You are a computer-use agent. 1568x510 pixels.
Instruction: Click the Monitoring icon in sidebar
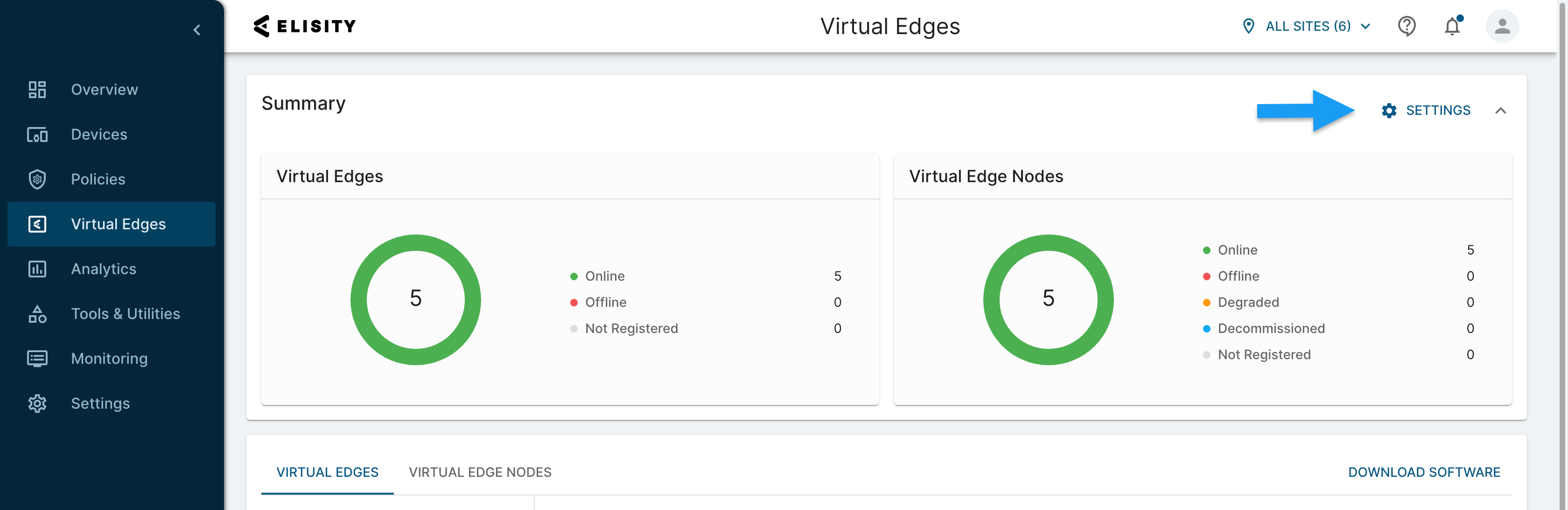click(x=37, y=358)
